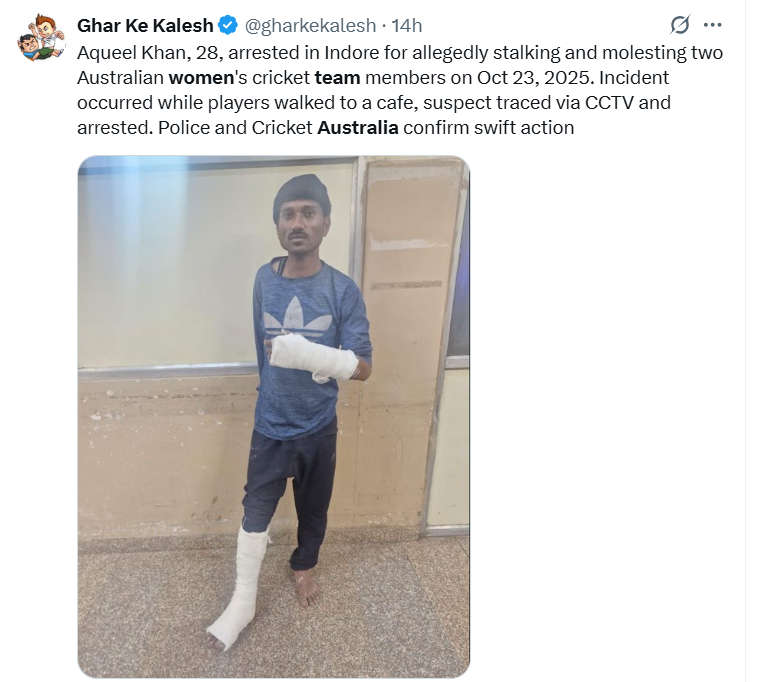Click the blue verified badge

(228, 26)
